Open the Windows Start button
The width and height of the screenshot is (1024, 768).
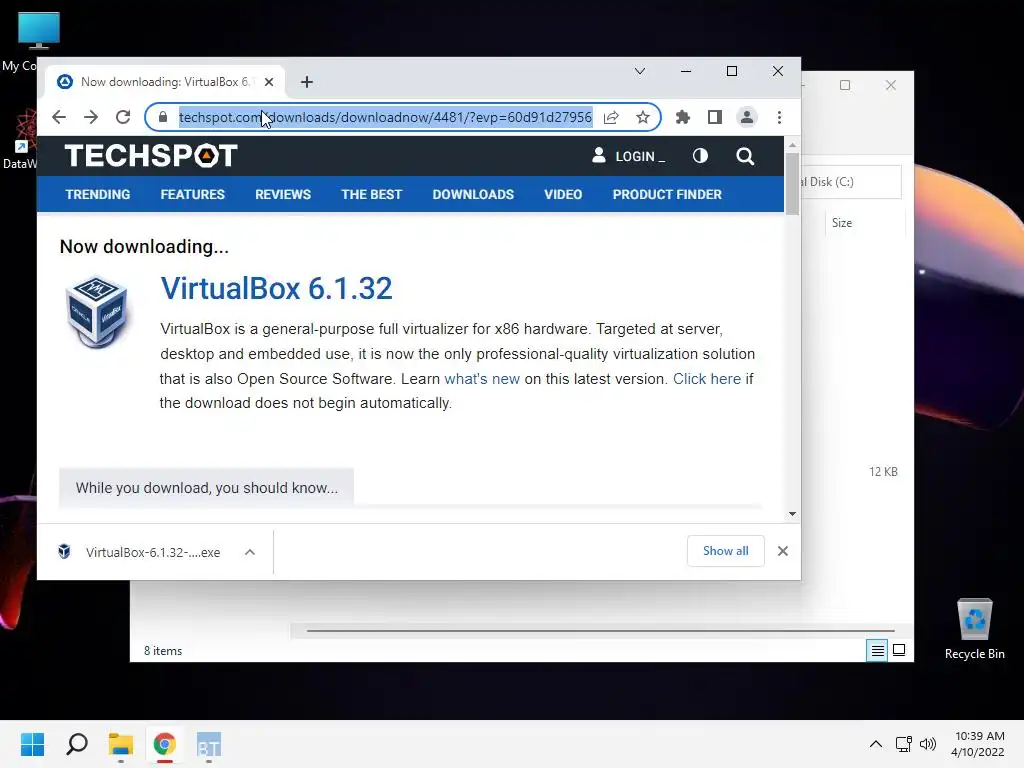(33, 744)
